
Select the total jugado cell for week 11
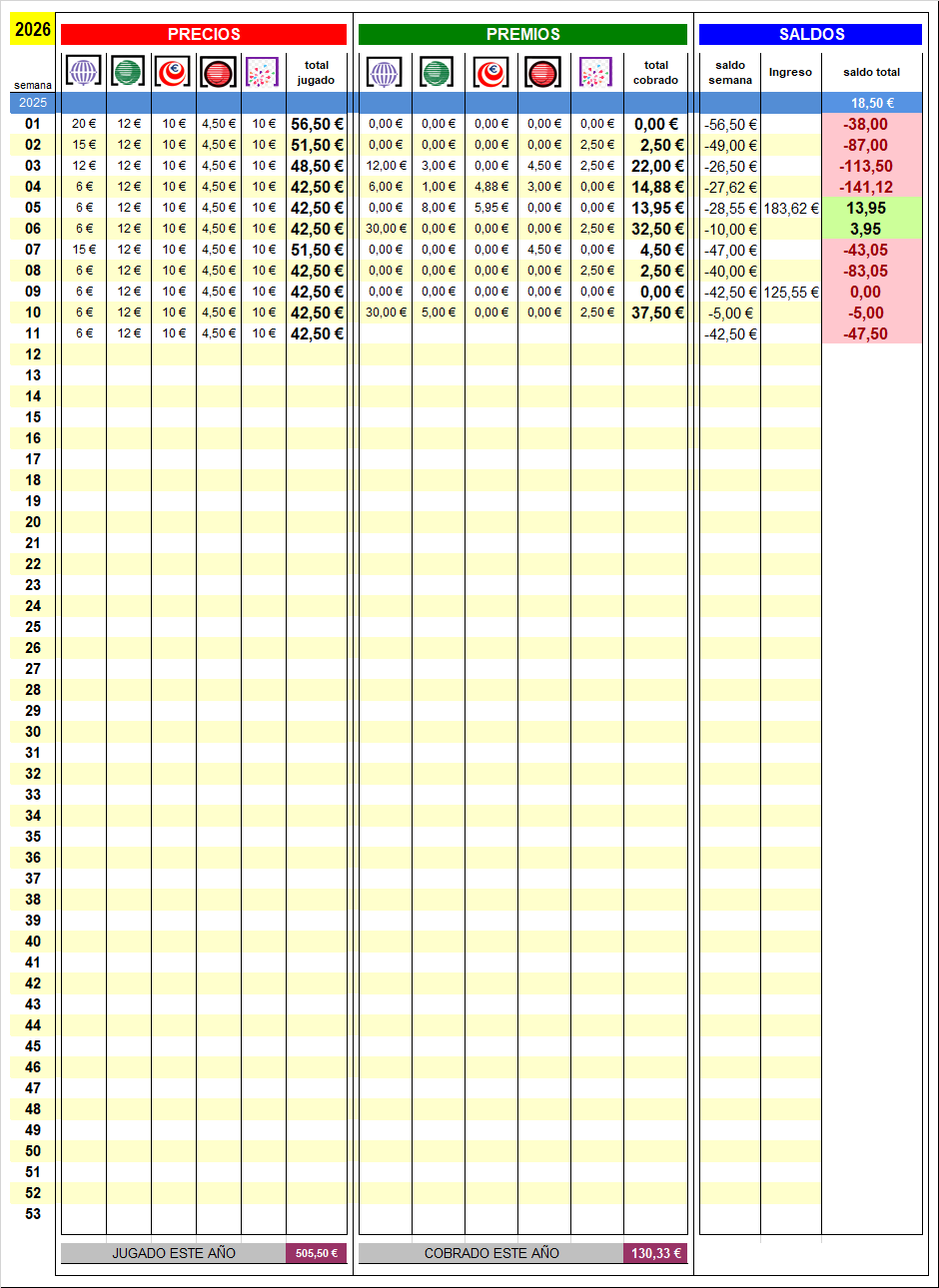(x=317, y=333)
